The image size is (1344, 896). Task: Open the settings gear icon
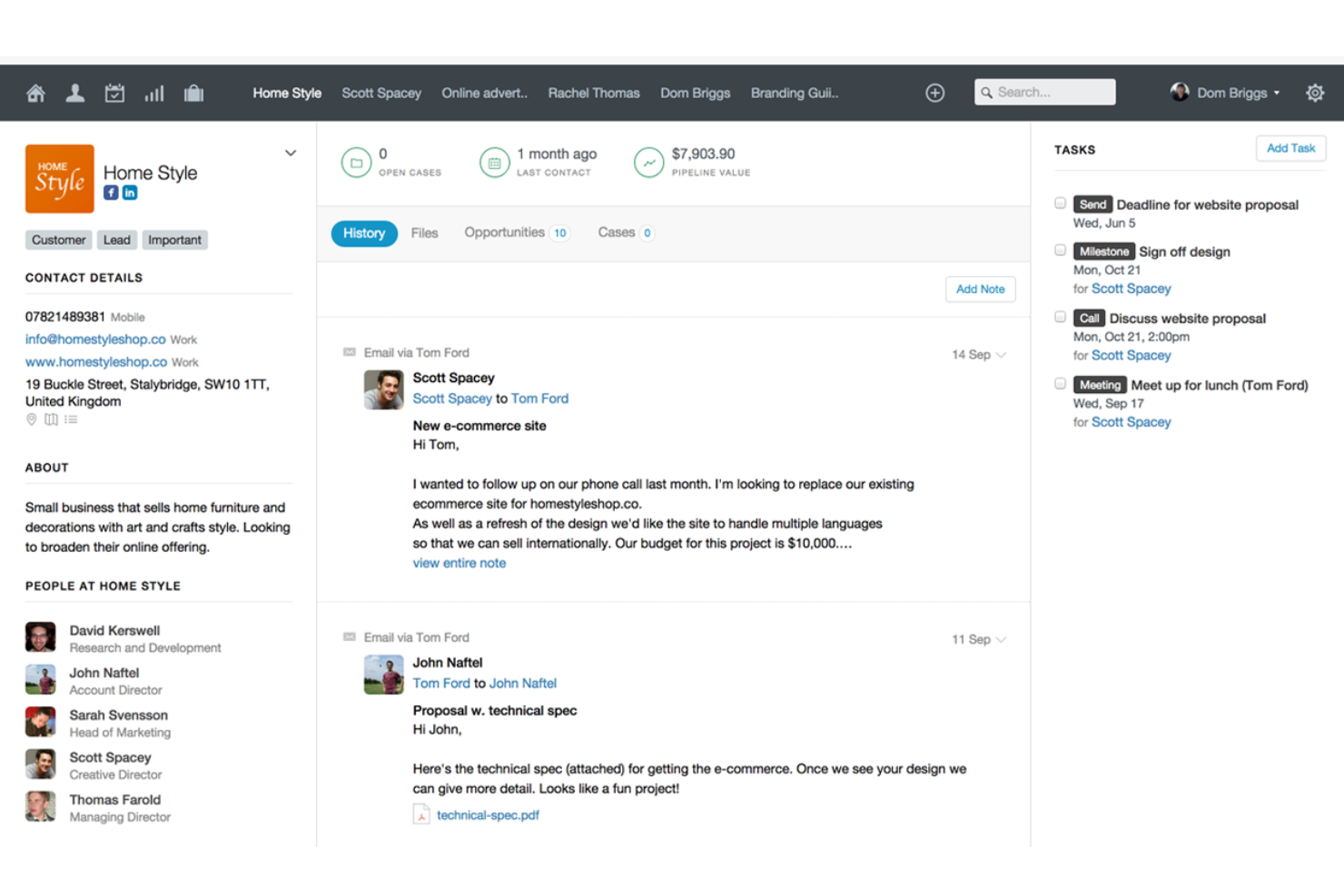coord(1315,93)
